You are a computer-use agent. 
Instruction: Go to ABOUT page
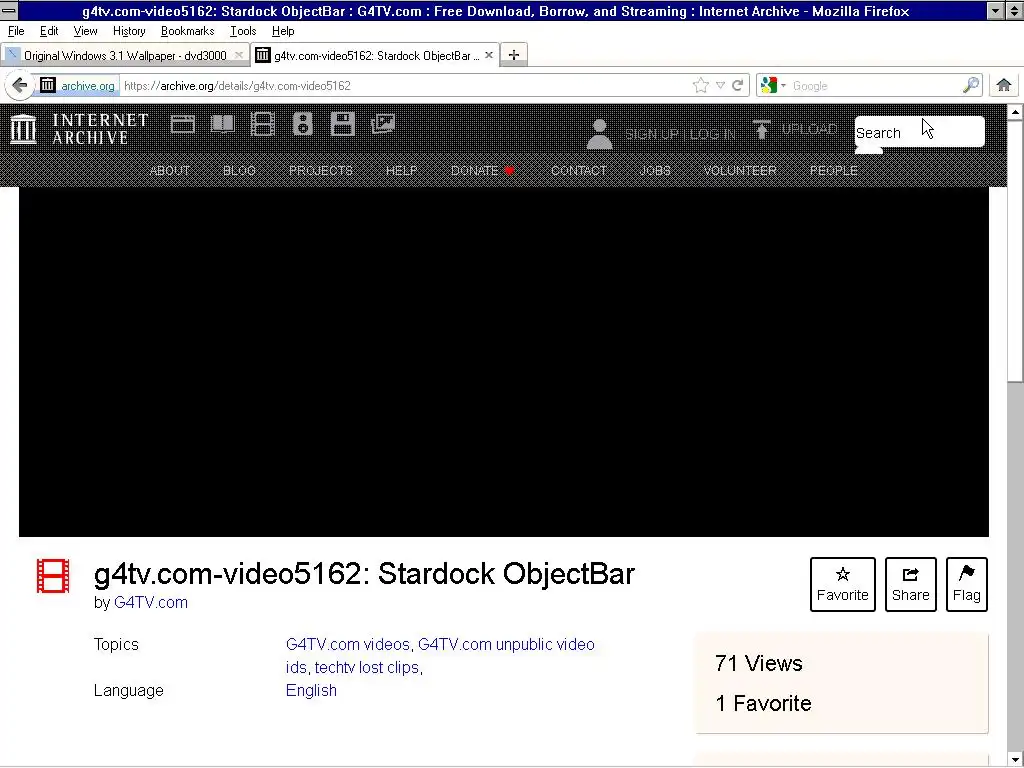[170, 170]
